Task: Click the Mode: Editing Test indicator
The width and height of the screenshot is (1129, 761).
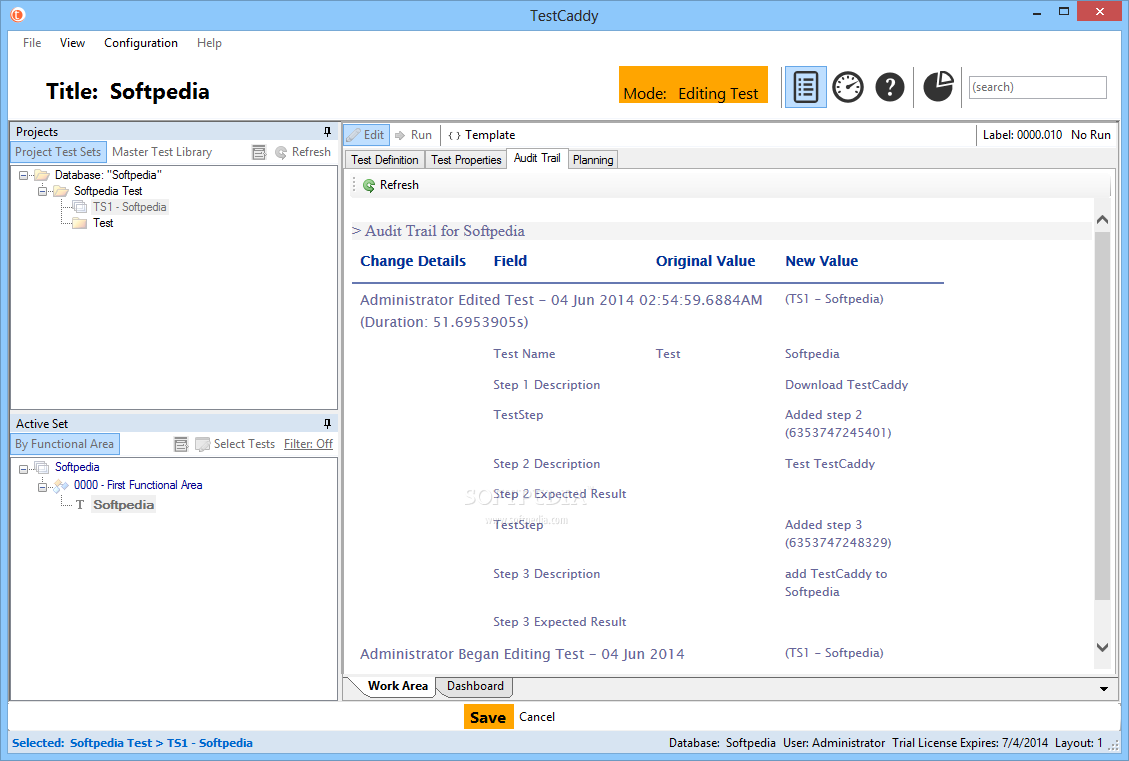Action: (x=693, y=85)
